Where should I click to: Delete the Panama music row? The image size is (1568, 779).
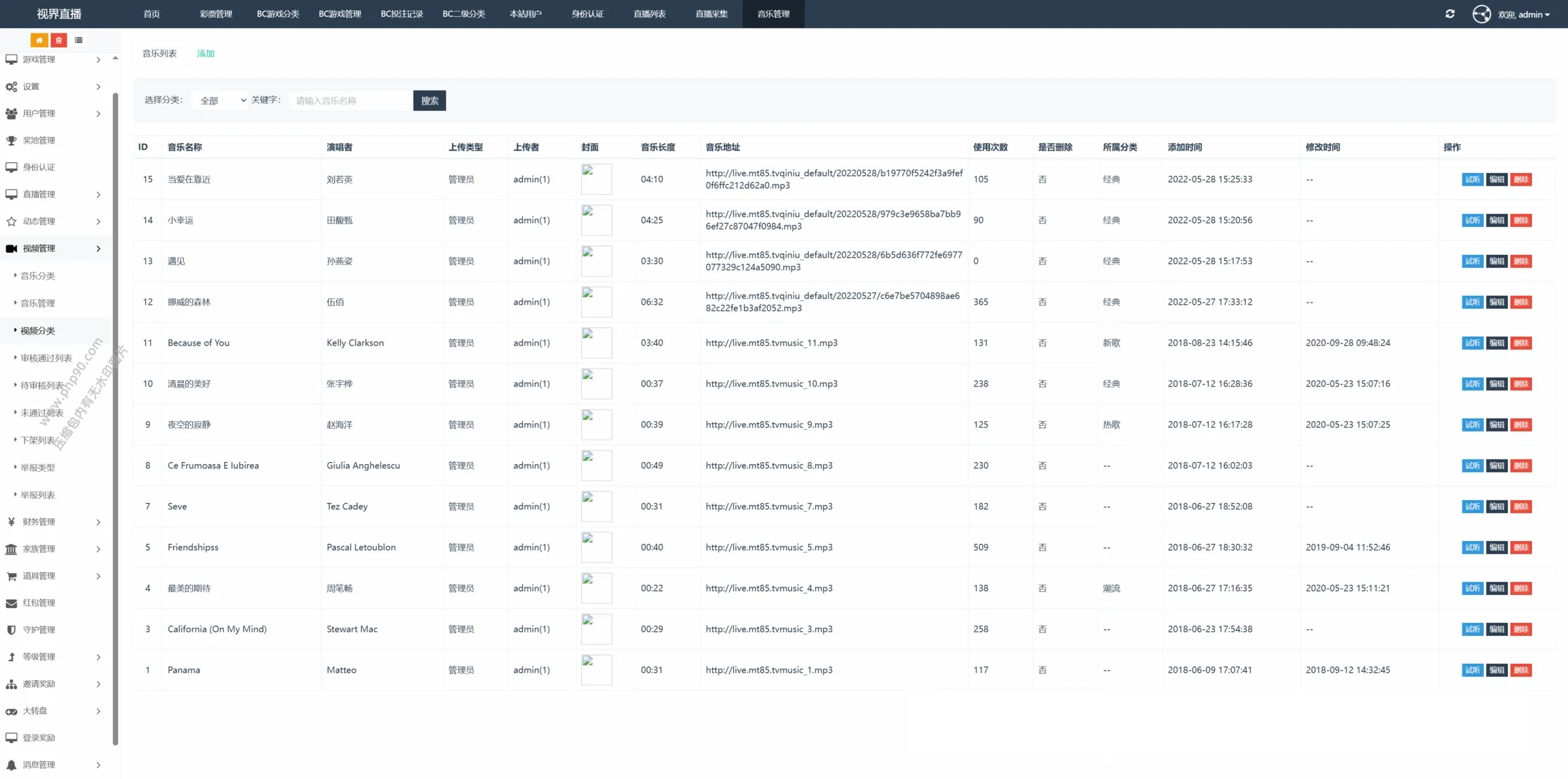tap(1521, 670)
